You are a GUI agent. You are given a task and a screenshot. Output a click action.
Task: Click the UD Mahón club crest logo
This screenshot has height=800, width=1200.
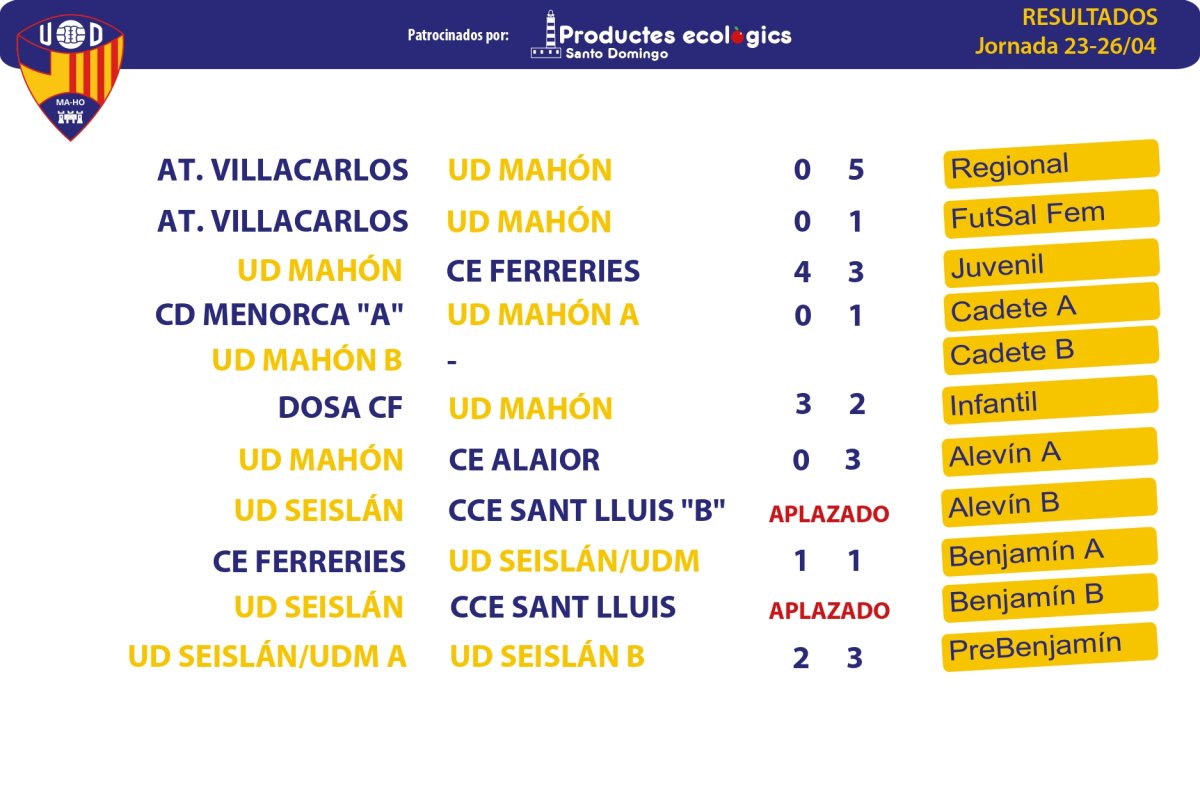tap(70, 76)
